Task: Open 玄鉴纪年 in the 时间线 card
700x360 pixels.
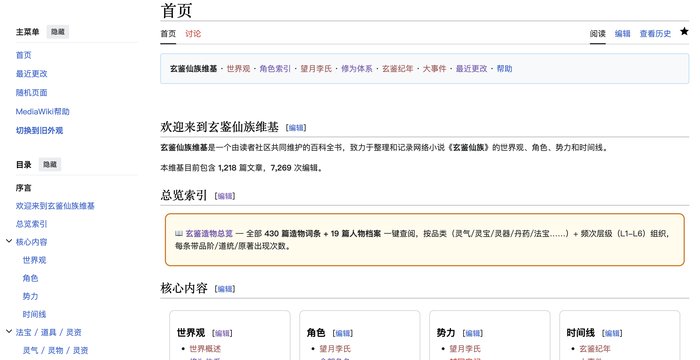Action: (595, 348)
